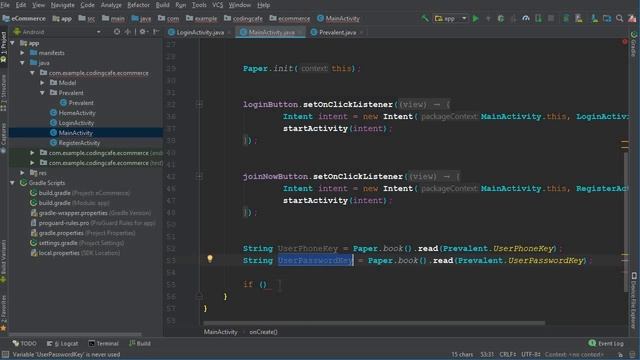
Task: Open the app run configuration dropdown
Action: 450,18
